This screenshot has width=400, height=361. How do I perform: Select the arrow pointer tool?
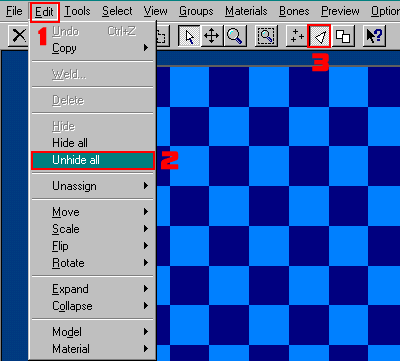tap(189, 36)
